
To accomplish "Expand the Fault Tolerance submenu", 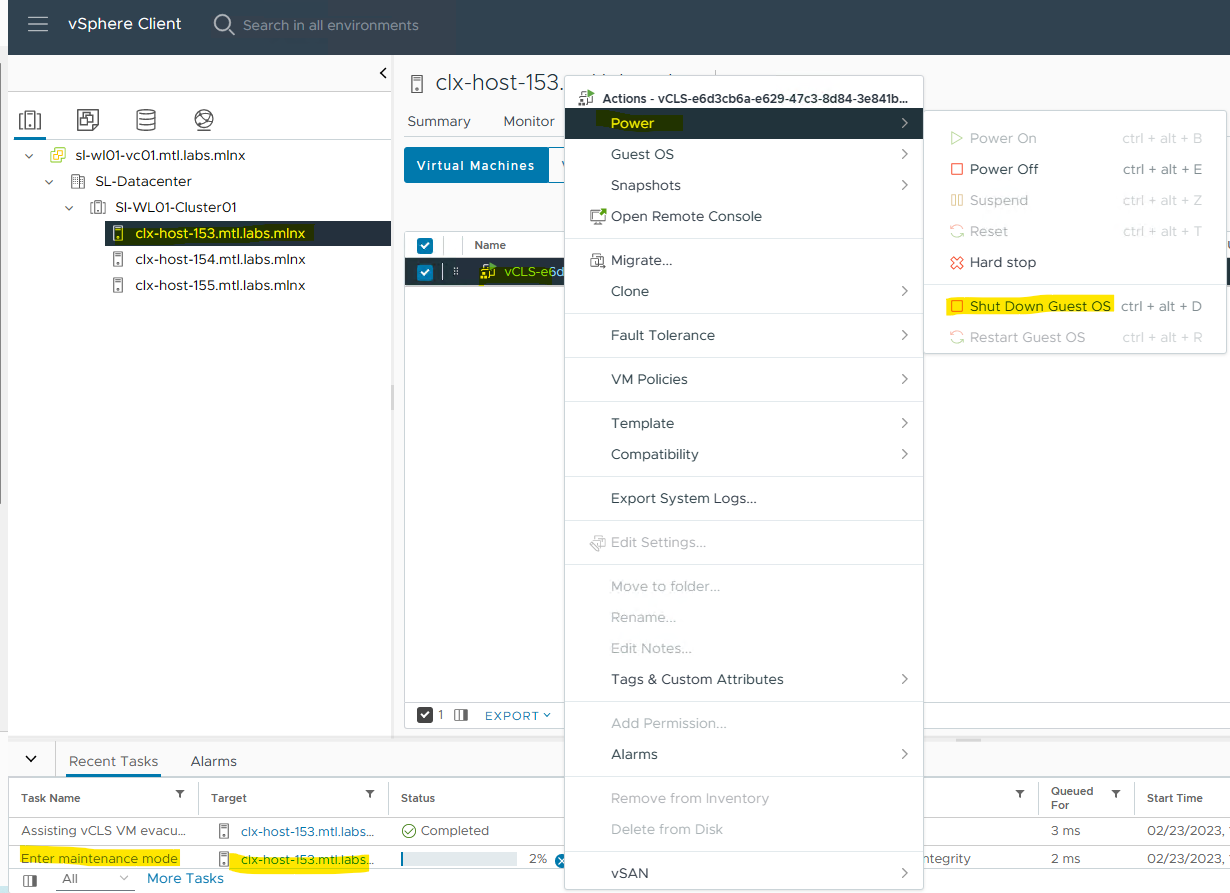I will pos(744,335).
